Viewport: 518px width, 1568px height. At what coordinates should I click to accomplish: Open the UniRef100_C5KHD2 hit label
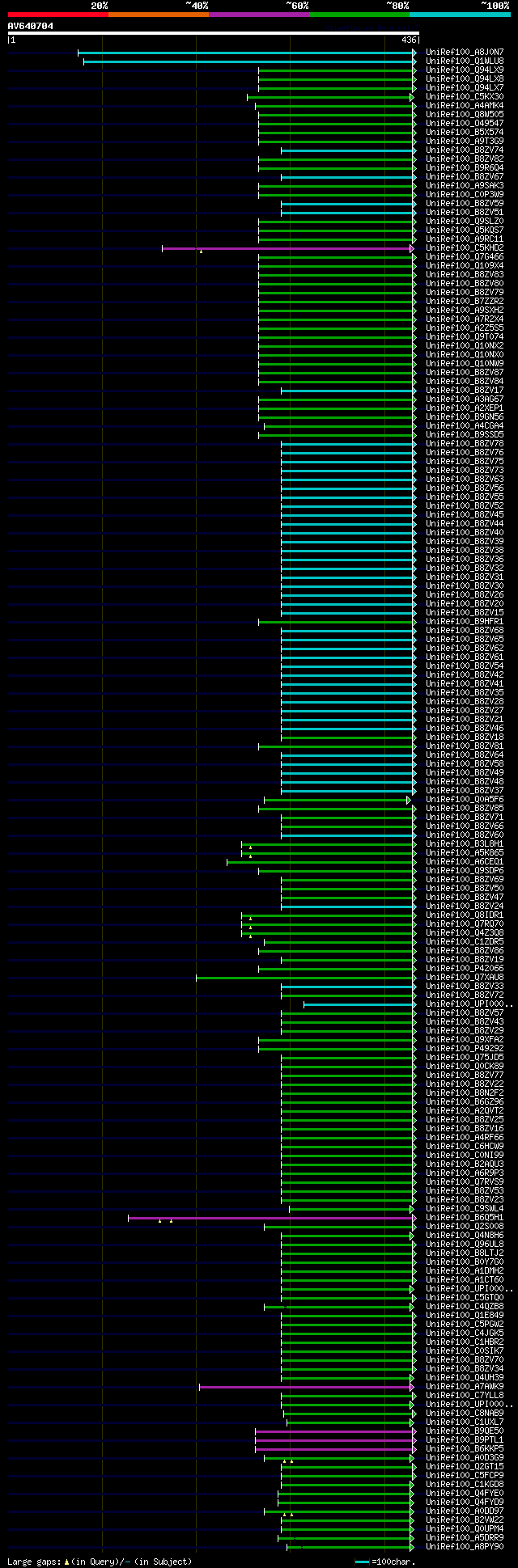[465, 248]
